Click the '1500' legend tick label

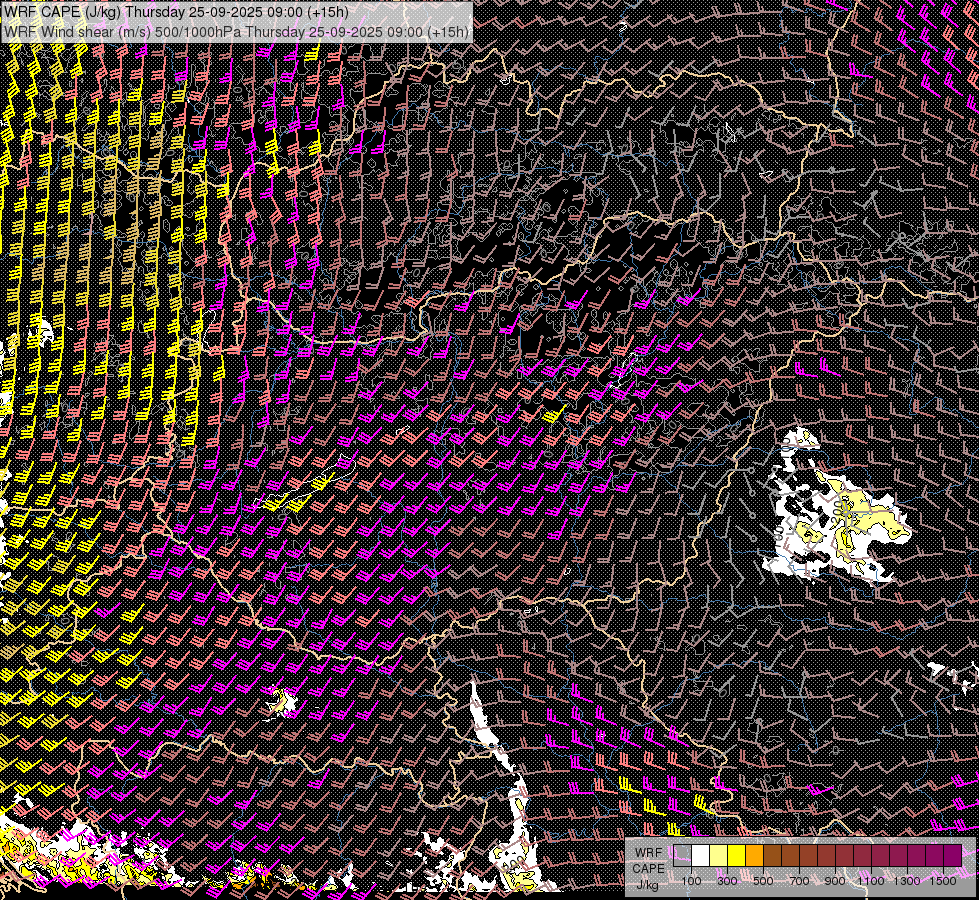[x=943, y=881]
